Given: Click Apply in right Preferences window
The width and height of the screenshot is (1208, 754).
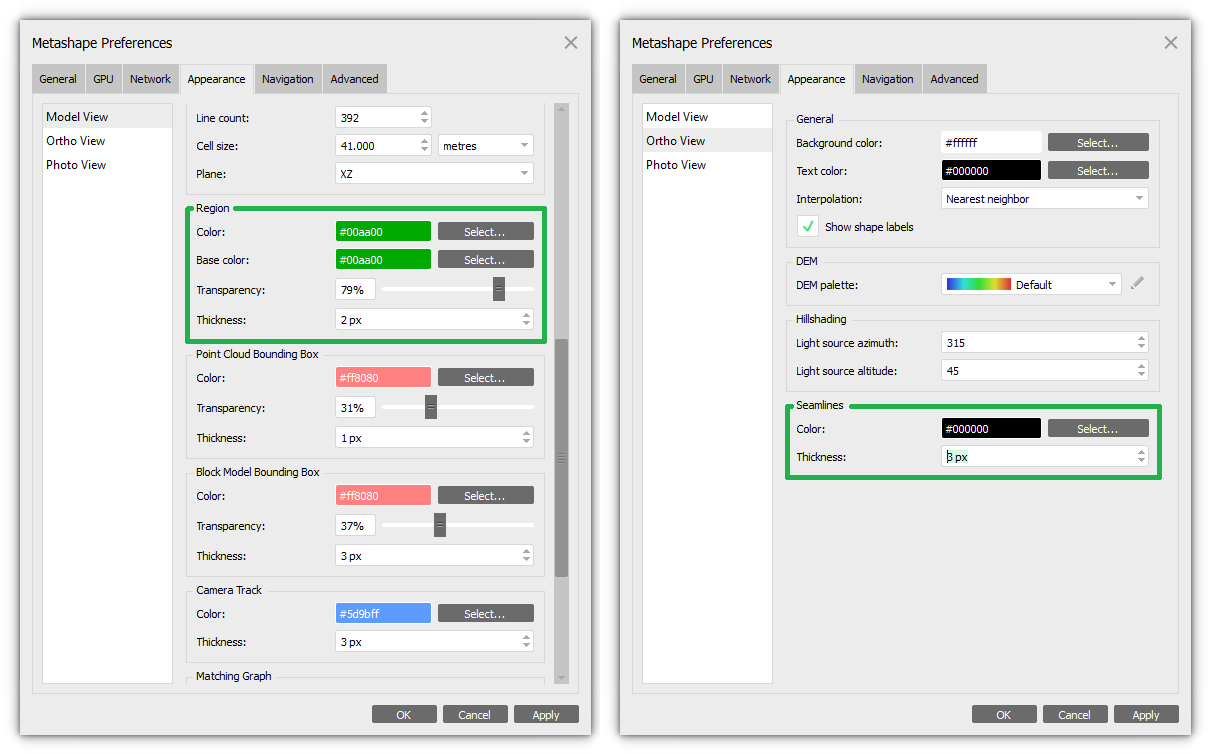Looking at the screenshot, I should point(1146,715).
